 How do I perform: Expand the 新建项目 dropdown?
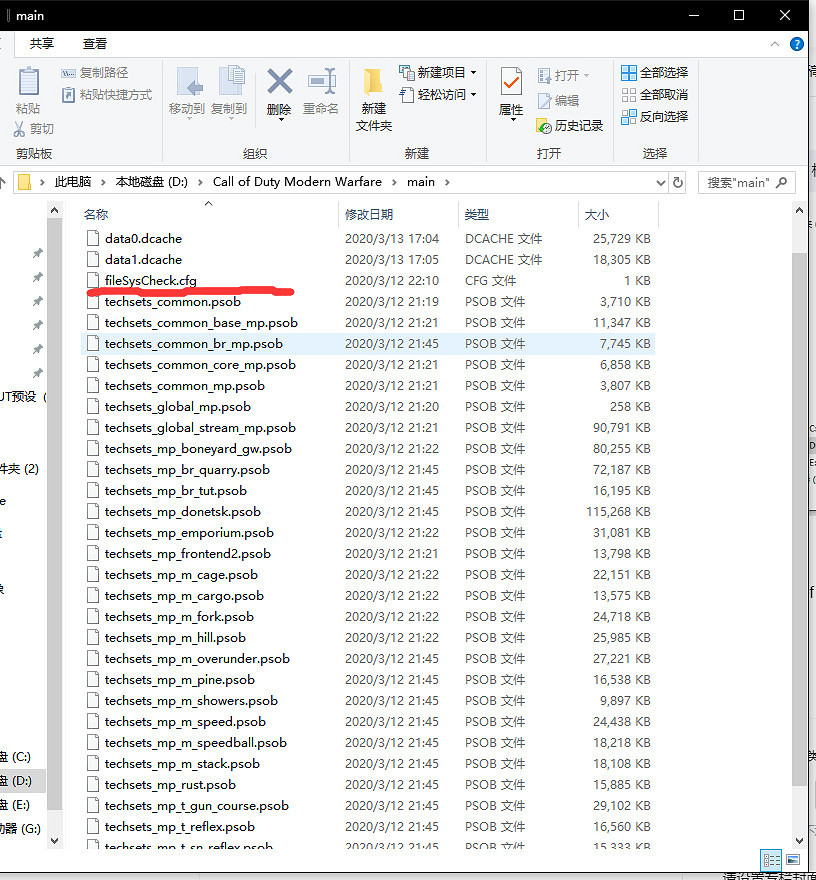coord(473,73)
